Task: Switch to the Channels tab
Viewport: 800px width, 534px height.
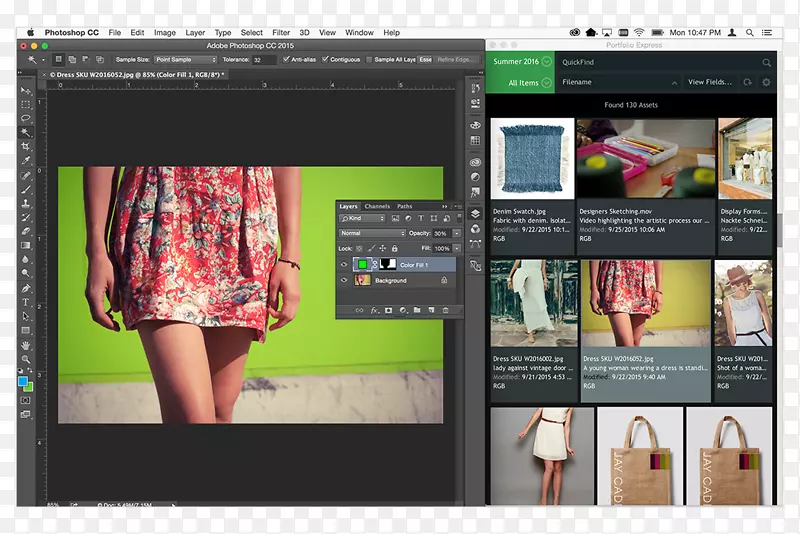Action: [377, 206]
